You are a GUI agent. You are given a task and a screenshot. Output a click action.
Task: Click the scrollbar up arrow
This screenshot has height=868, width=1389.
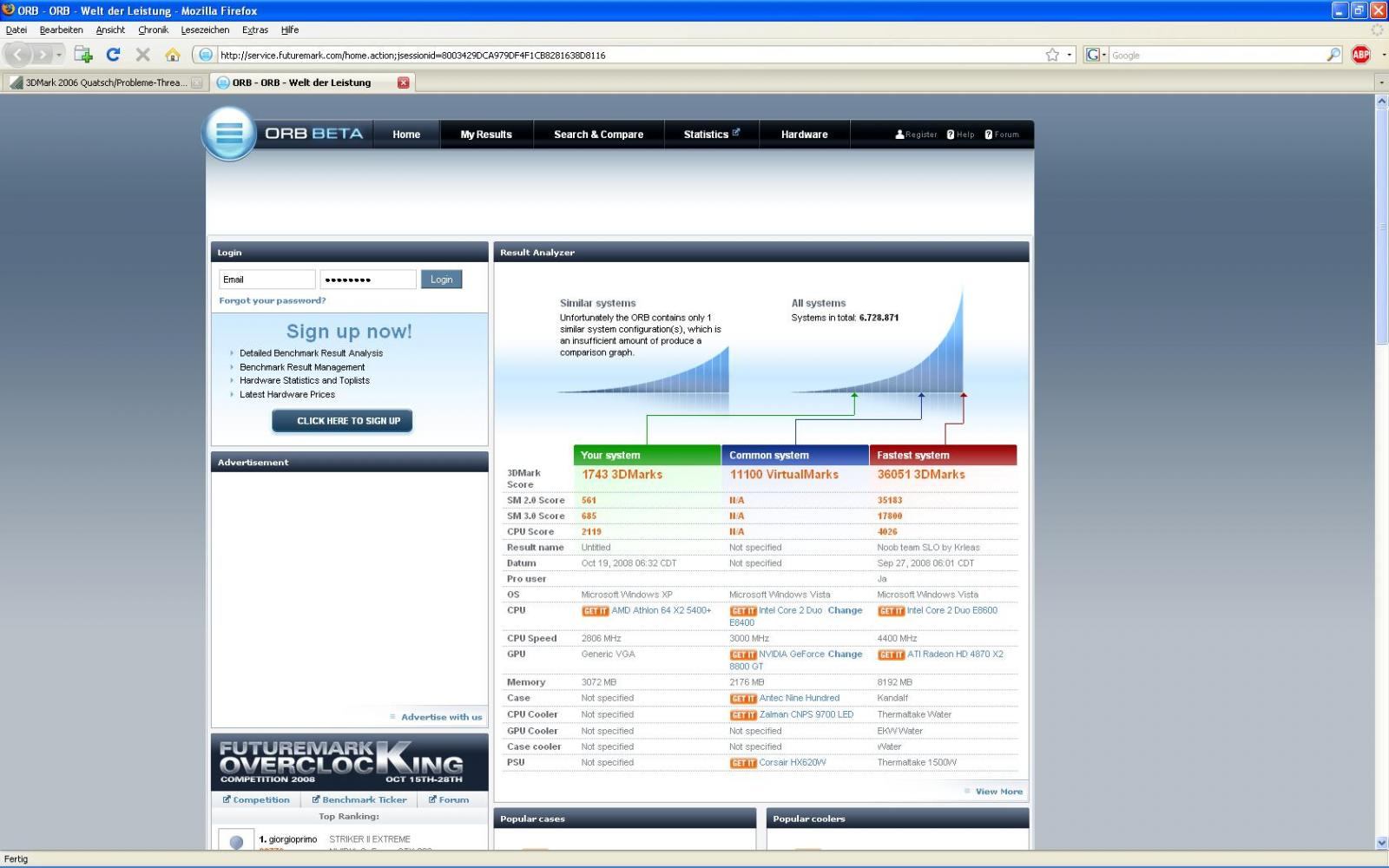click(1381, 102)
